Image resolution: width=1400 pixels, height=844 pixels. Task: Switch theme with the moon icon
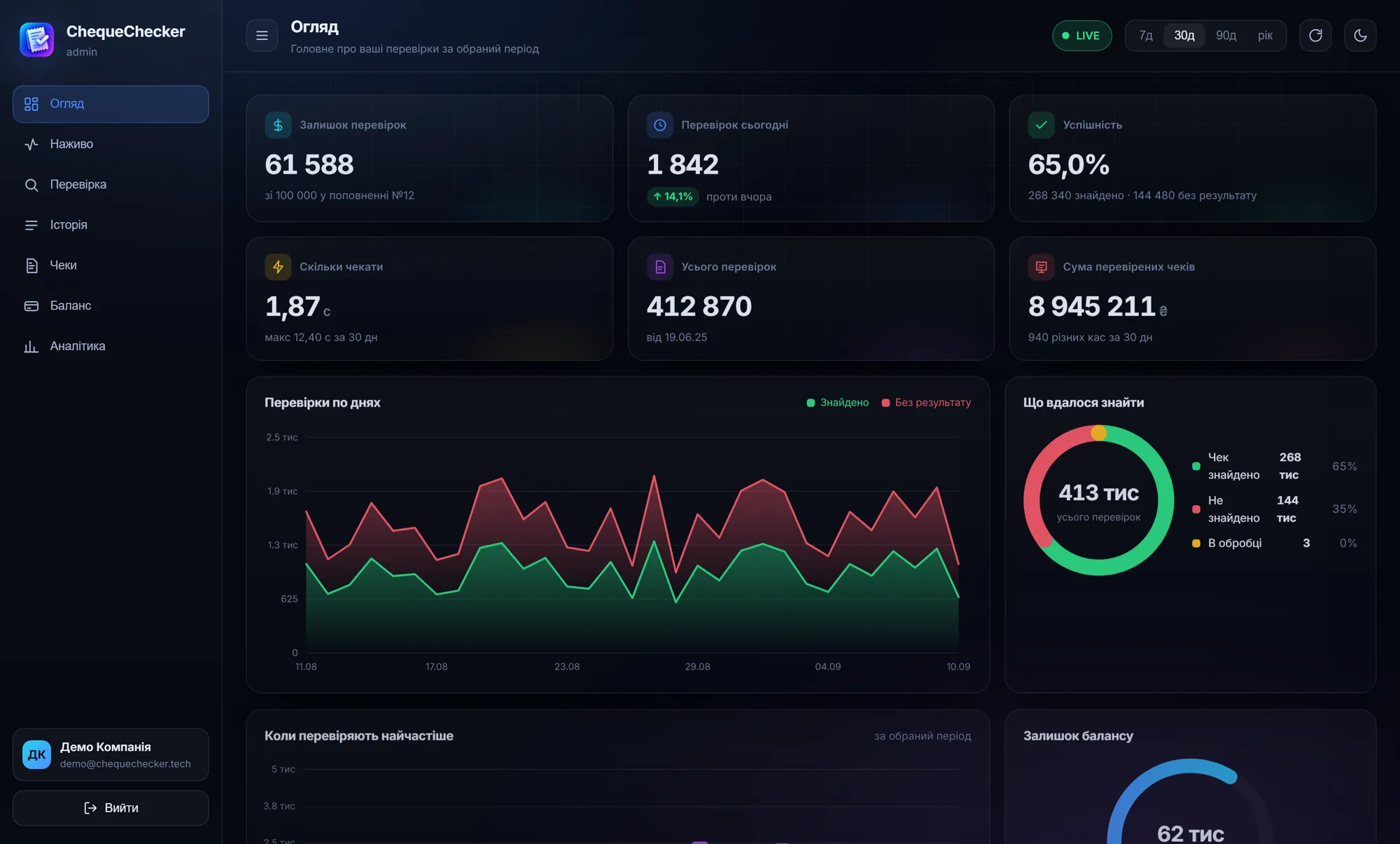click(1360, 36)
